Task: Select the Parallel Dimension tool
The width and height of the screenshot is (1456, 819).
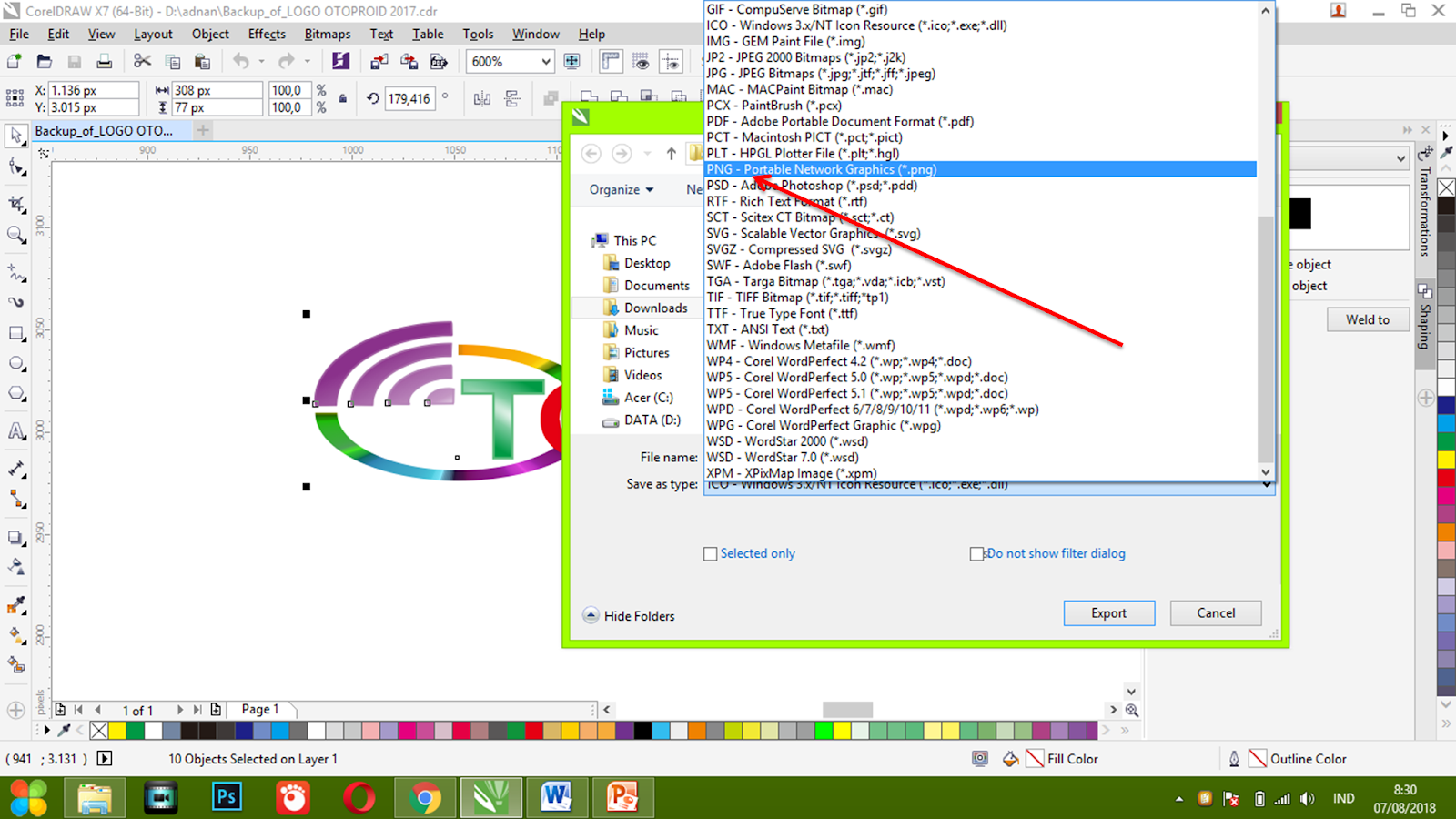Action: click(x=16, y=469)
